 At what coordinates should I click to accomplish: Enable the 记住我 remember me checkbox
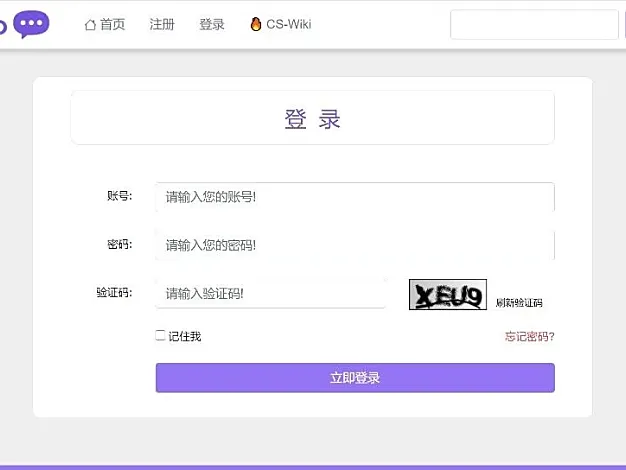(160, 335)
